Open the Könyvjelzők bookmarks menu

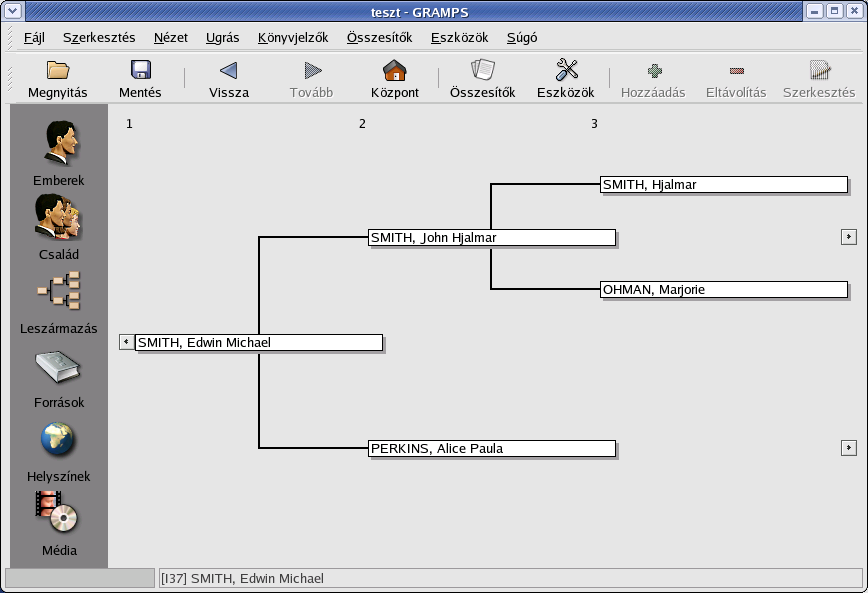coord(292,38)
